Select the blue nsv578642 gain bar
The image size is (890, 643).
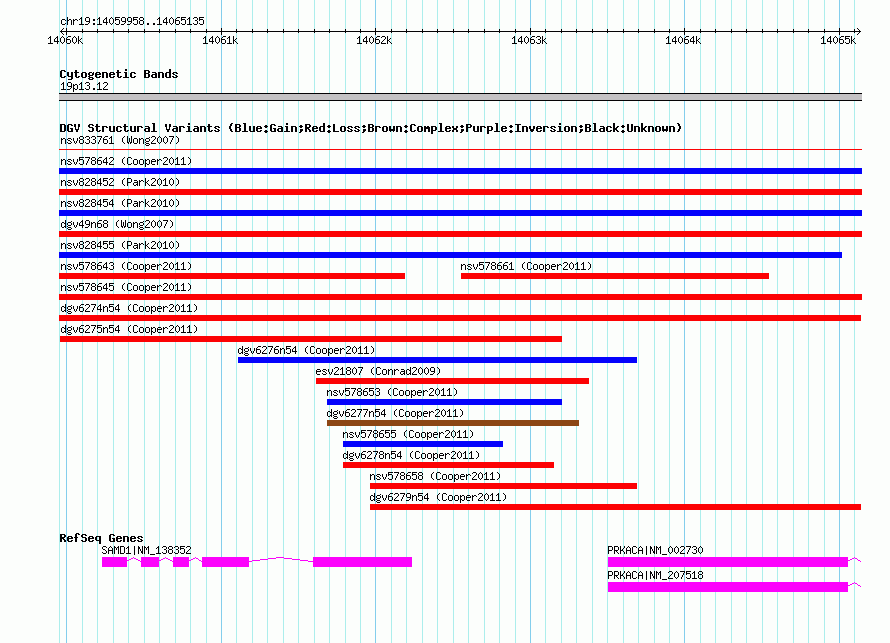coord(460,171)
